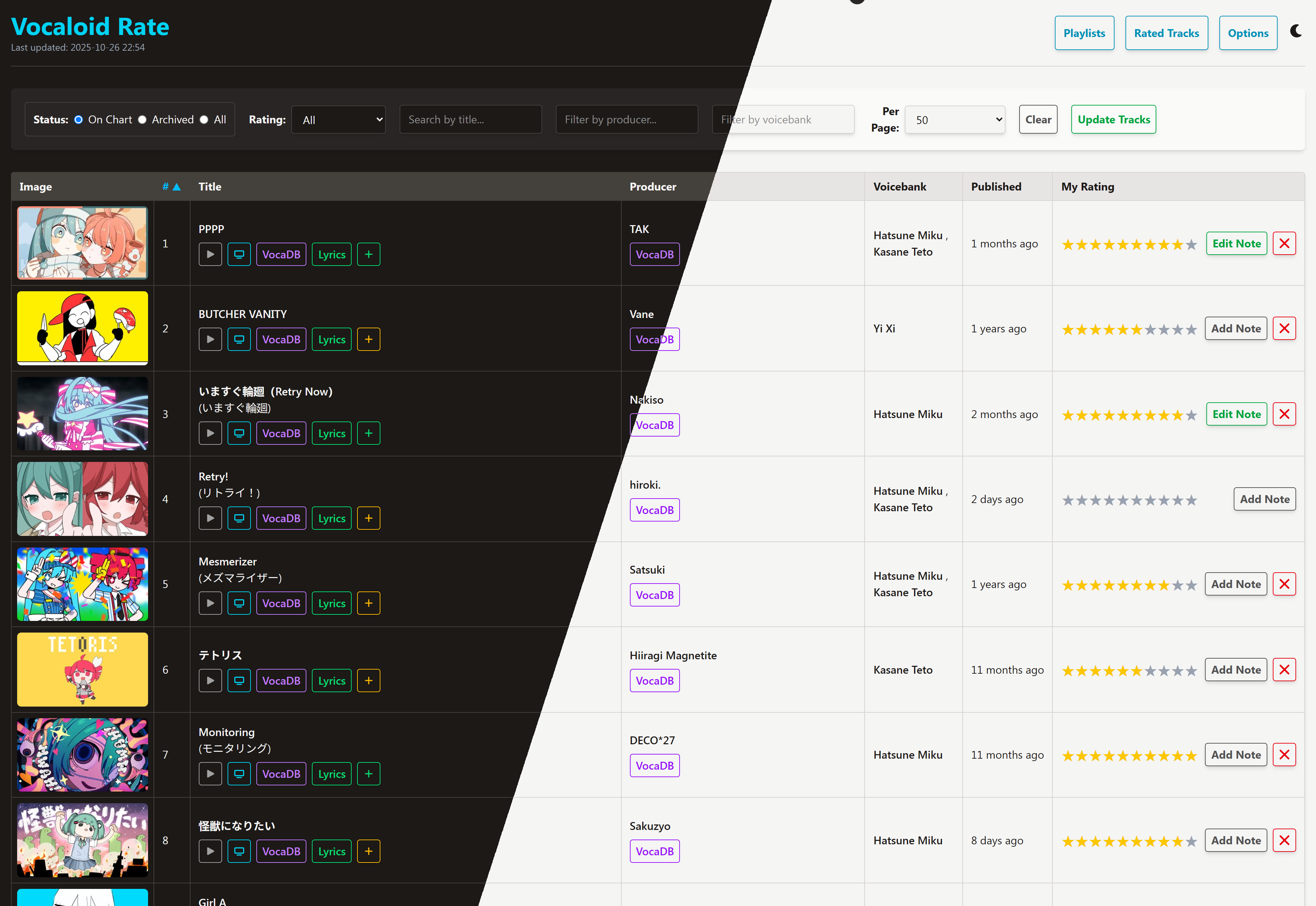This screenshot has height=906, width=1316.
Task: Focus the Filter by voicebank field
Action: 783,119
